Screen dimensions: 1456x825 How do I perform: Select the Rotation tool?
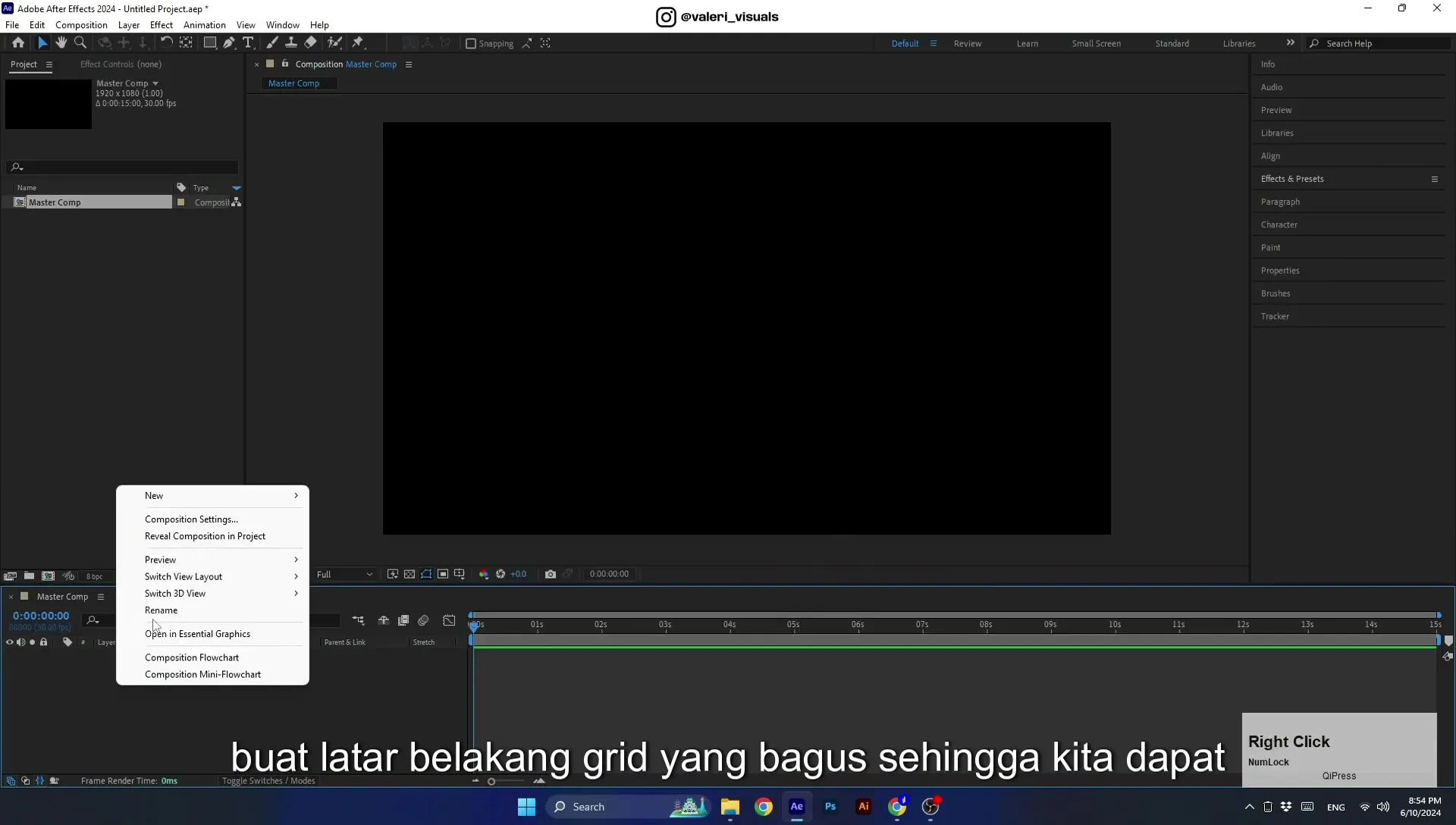click(166, 43)
